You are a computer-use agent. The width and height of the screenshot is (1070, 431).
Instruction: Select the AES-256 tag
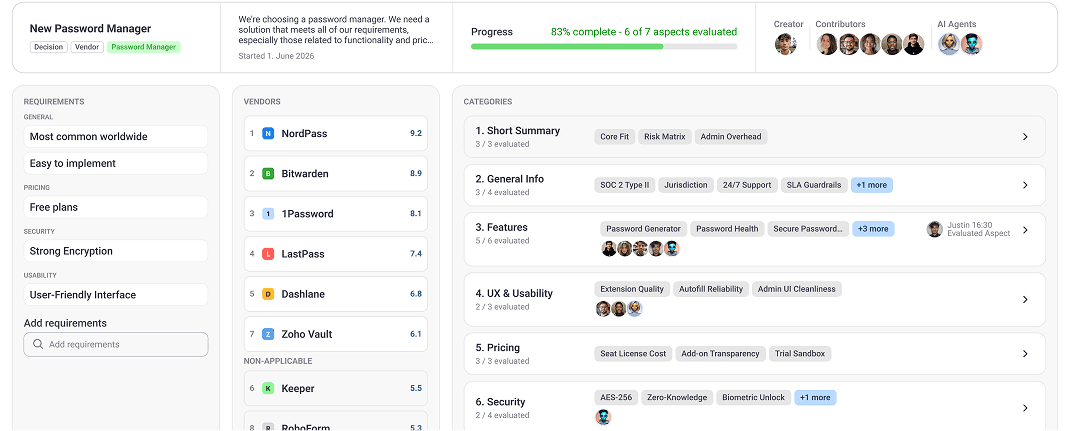point(616,398)
